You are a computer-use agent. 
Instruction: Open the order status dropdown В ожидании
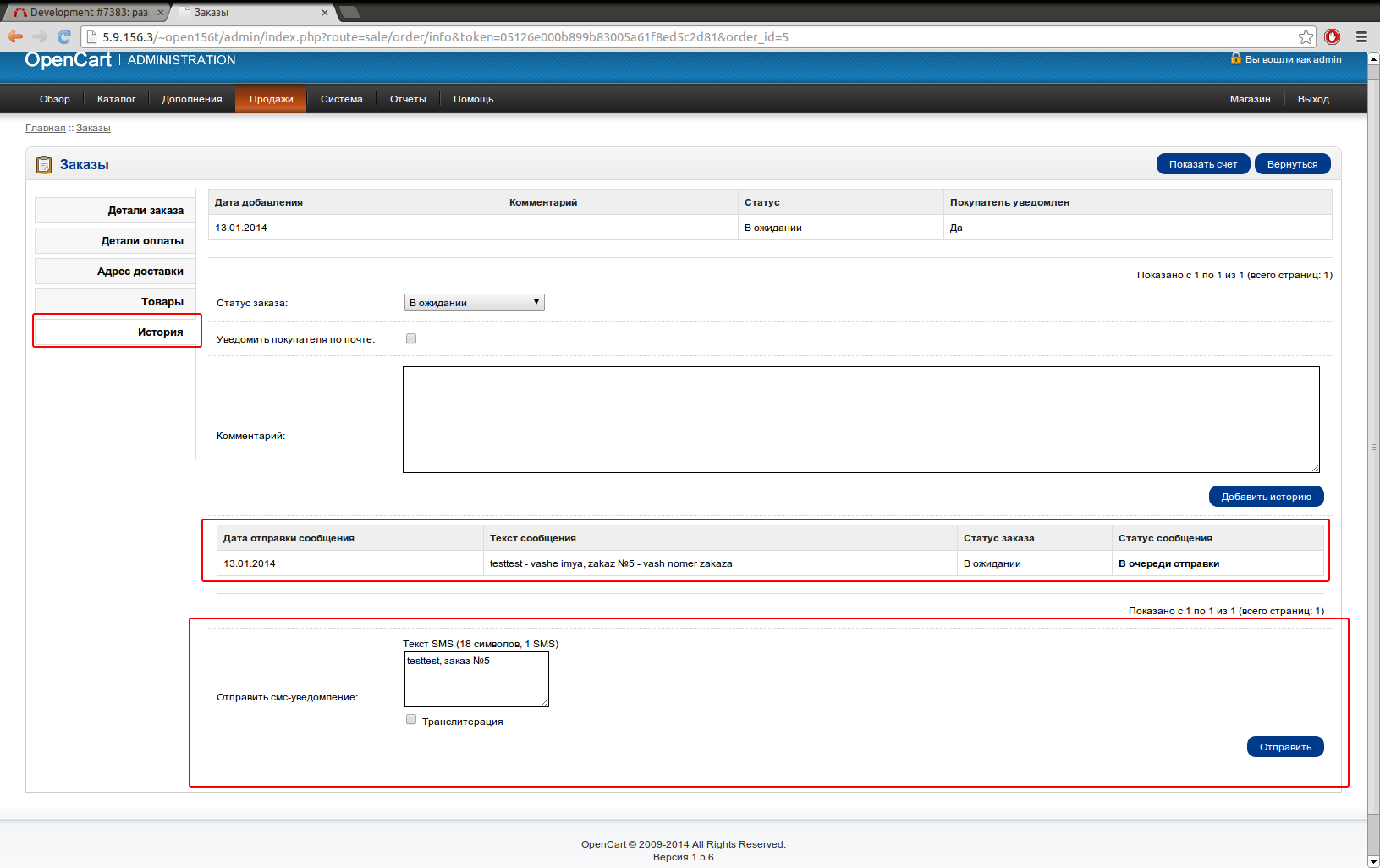(474, 303)
